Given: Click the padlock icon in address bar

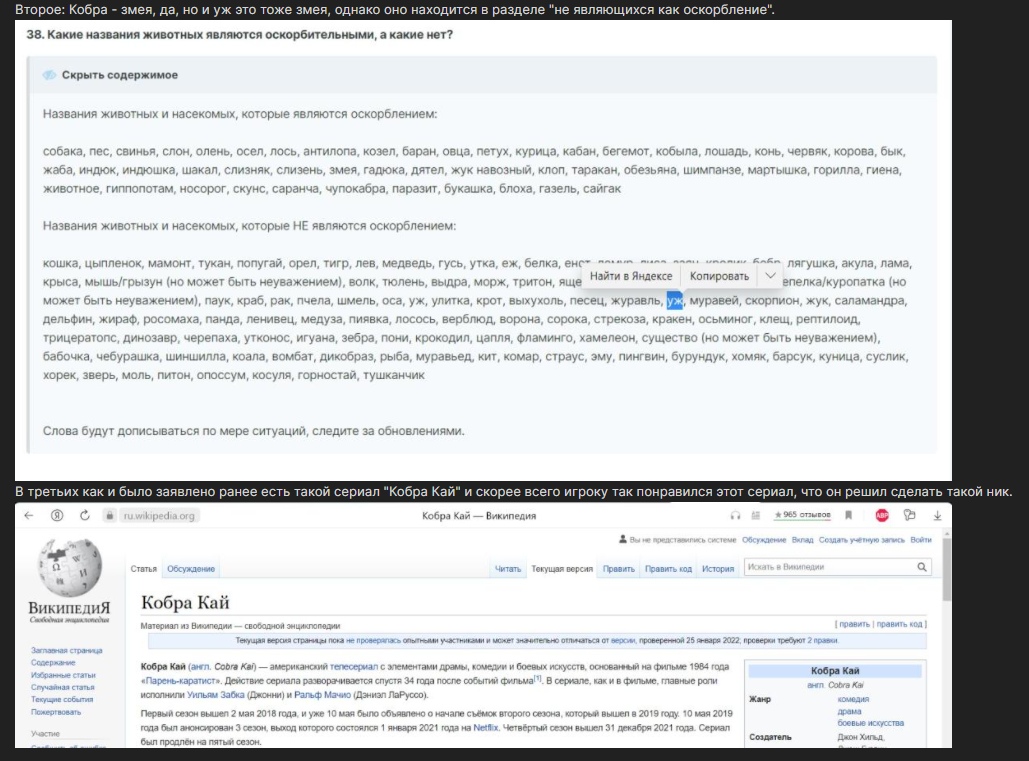Looking at the screenshot, I should click(x=112, y=516).
